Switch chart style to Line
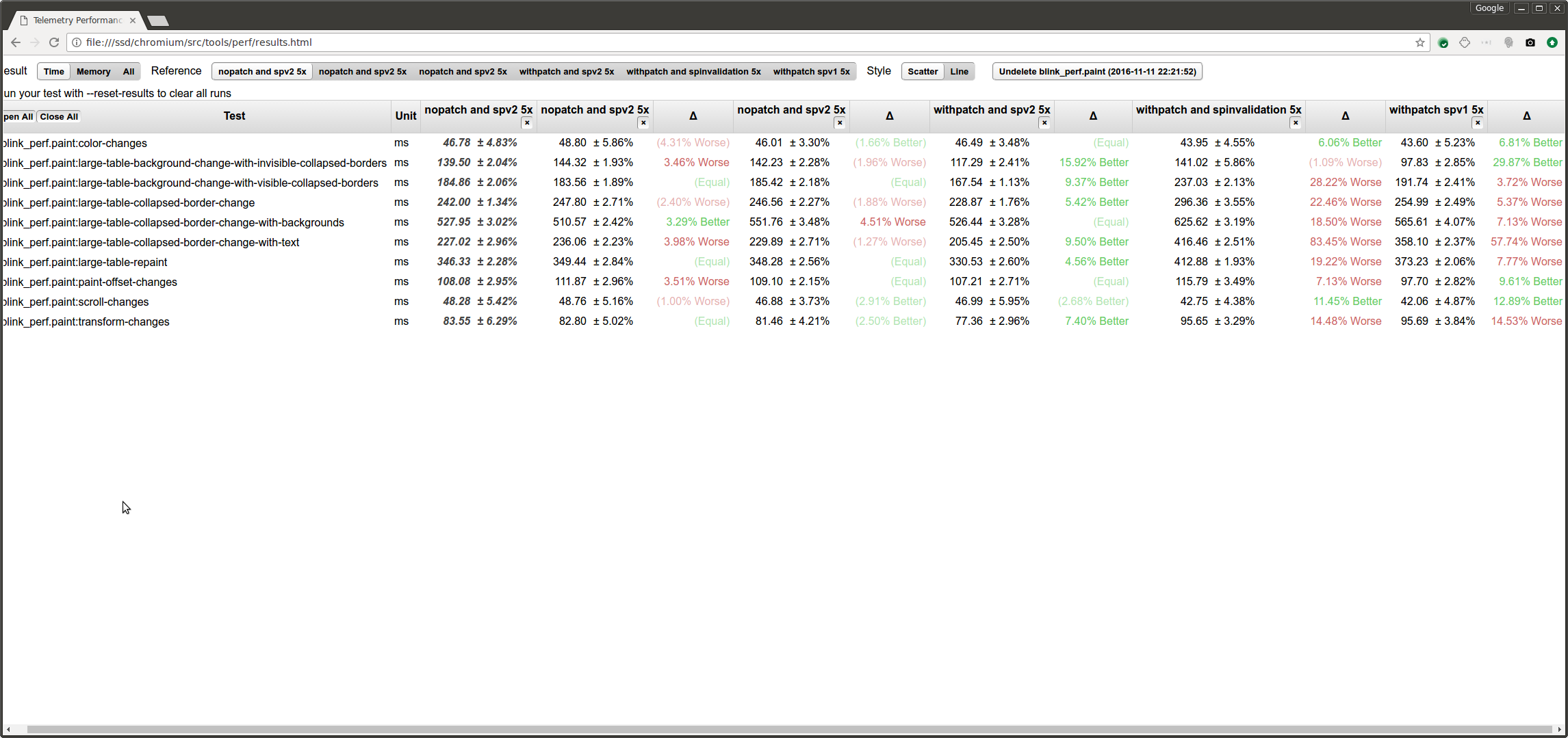The image size is (1568, 738). tap(959, 71)
